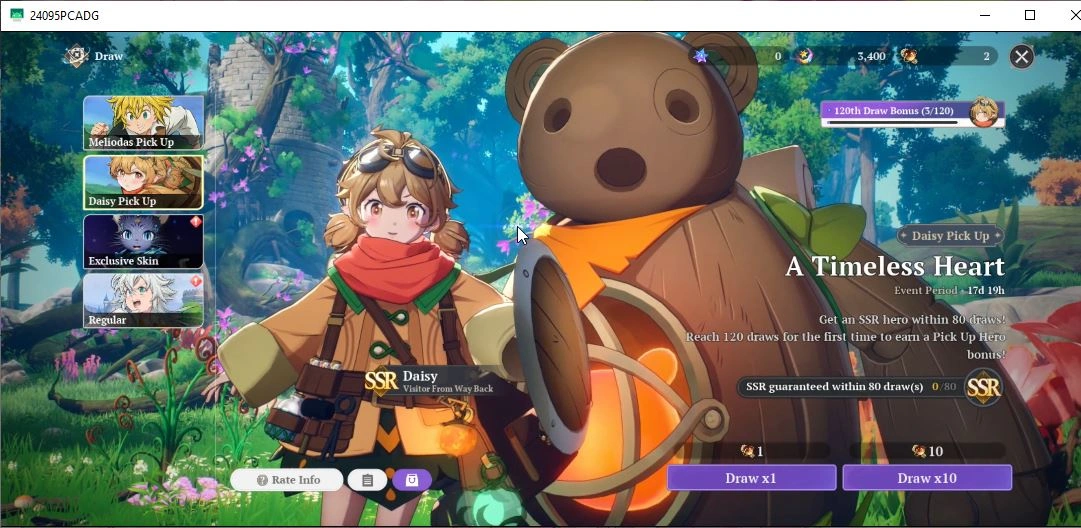This screenshot has width=1081, height=528.
Task: Click the 3,400 gem currency icon
Action: tap(803, 56)
